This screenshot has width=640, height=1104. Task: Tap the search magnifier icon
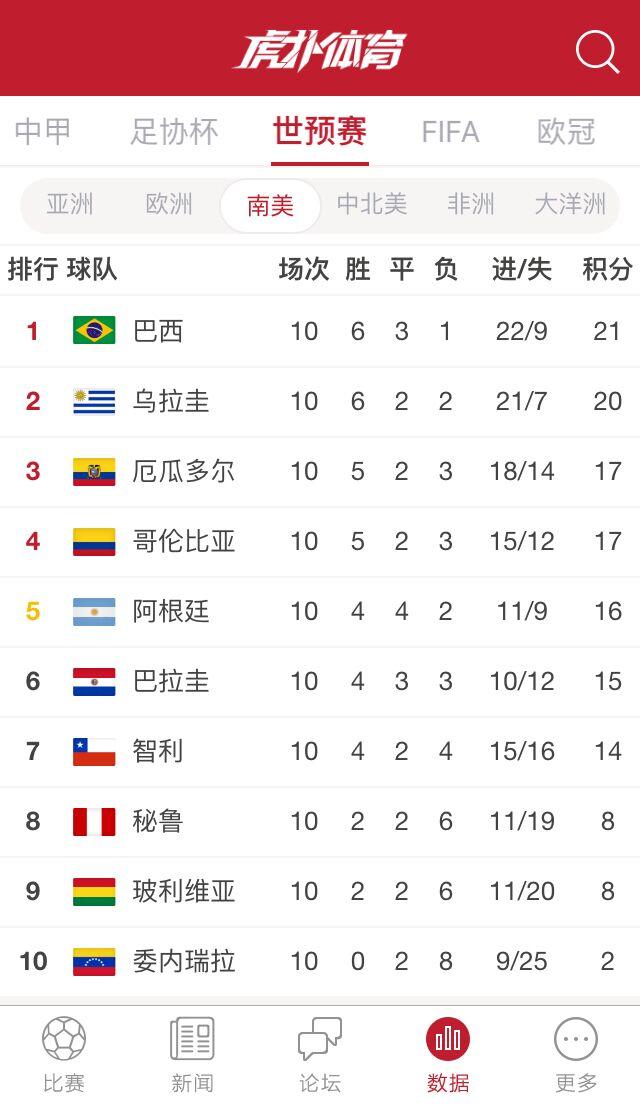(597, 51)
